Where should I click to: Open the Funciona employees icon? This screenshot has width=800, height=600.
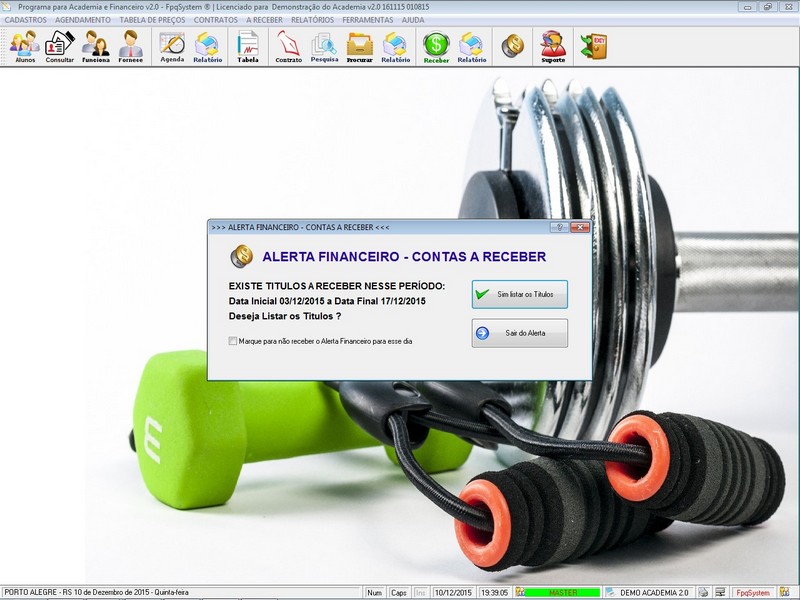tap(96, 47)
